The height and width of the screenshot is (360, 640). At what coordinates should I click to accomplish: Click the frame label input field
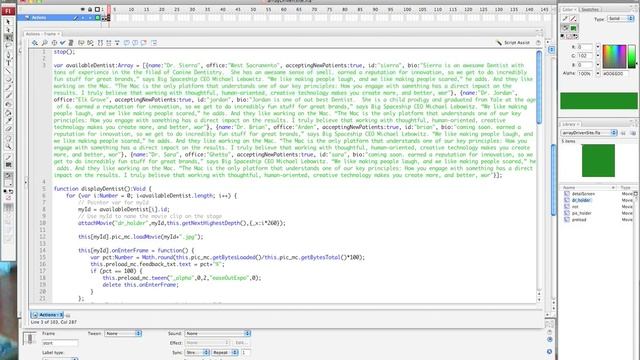click(x=60, y=343)
